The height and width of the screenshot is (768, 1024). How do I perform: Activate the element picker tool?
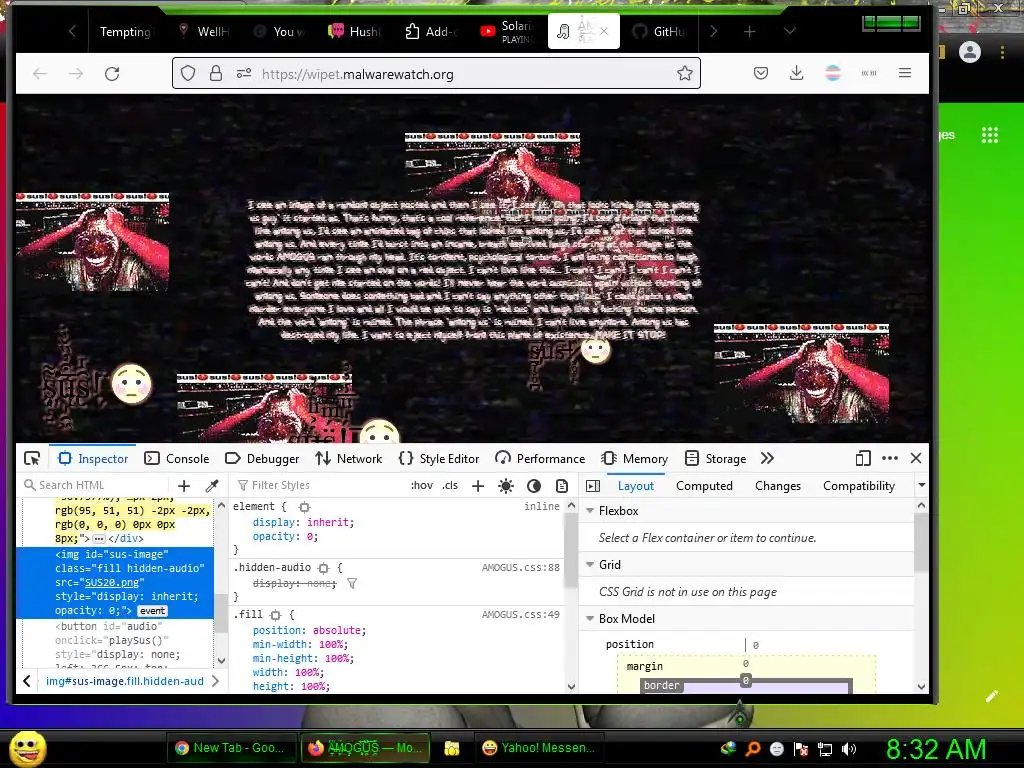[32, 458]
